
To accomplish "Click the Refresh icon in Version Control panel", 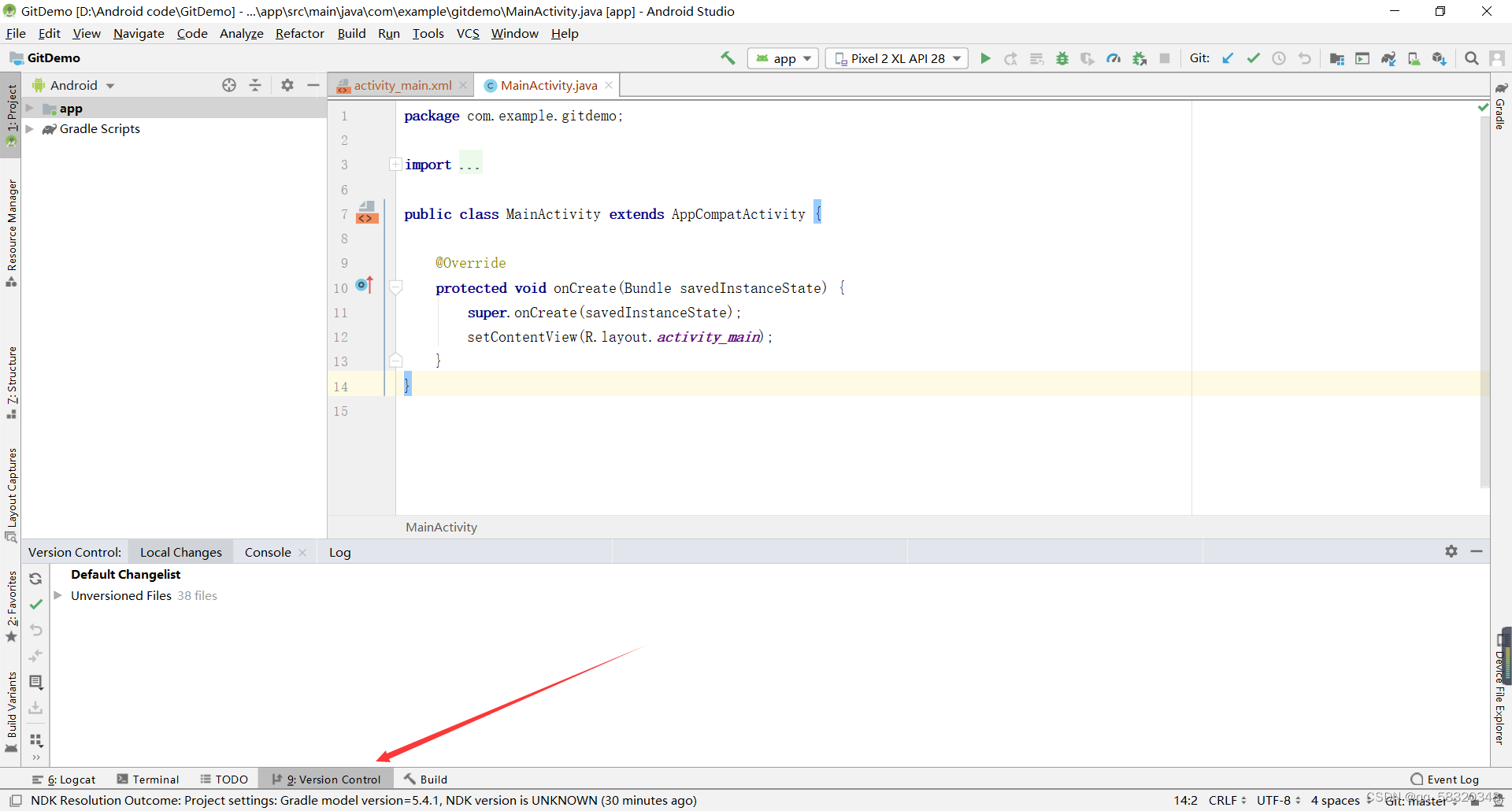I will click(x=36, y=579).
